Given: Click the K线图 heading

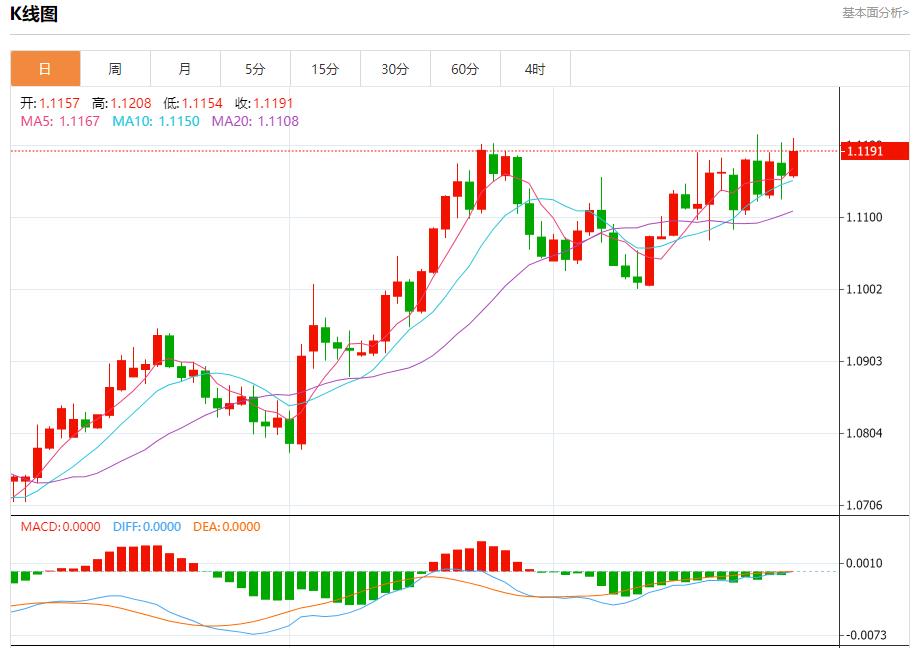Looking at the screenshot, I should click(34, 14).
